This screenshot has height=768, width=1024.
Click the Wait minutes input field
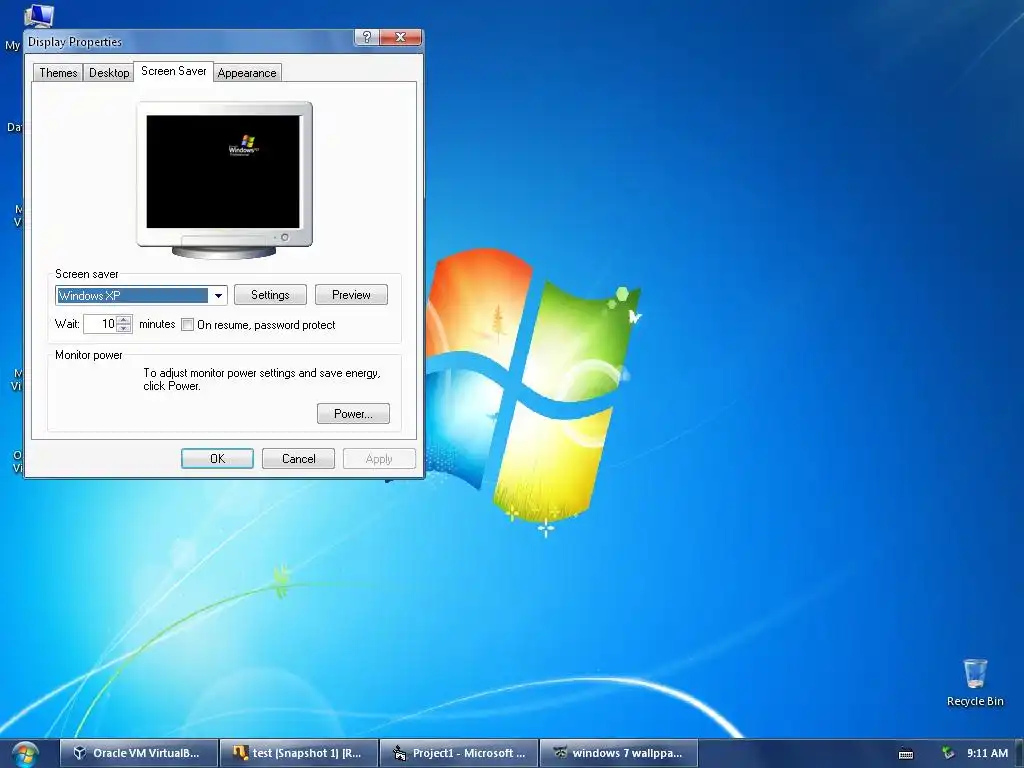101,324
